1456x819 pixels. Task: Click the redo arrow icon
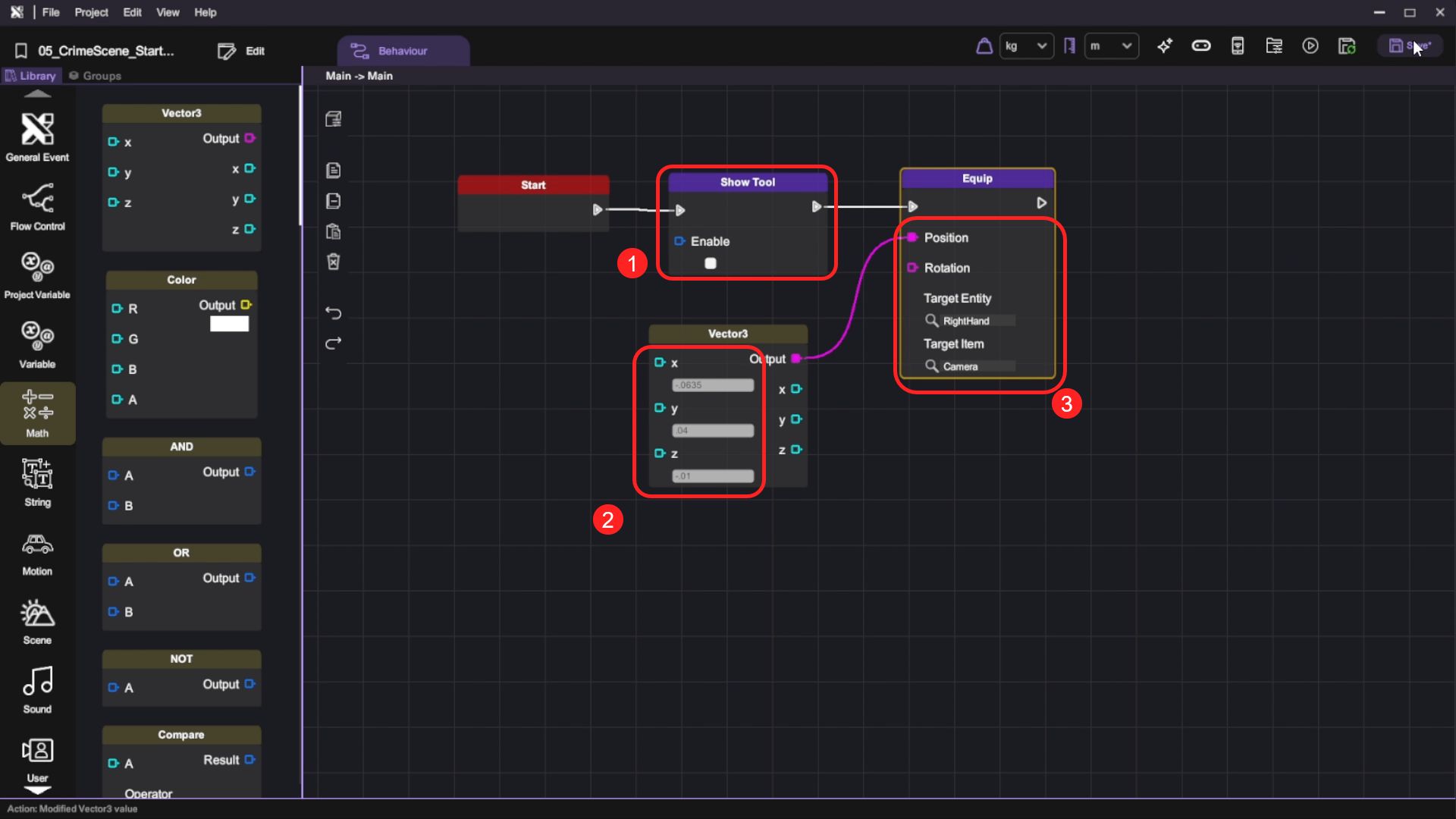[334, 344]
